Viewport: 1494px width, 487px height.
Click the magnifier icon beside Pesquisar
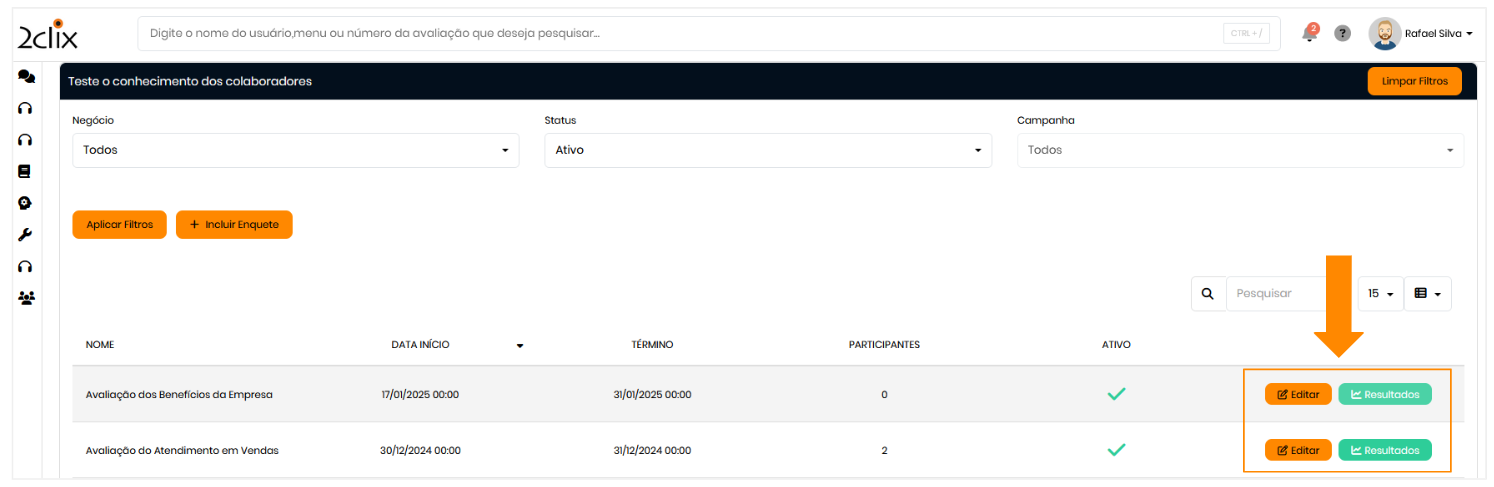tap(1208, 294)
